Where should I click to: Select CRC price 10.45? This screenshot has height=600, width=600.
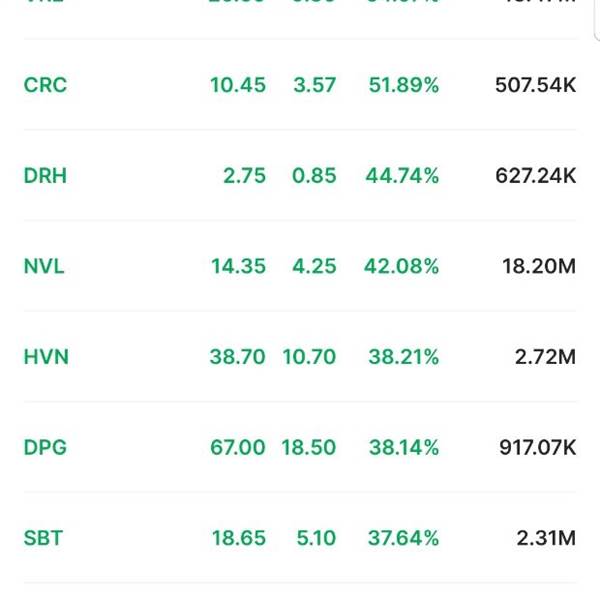(238, 85)
